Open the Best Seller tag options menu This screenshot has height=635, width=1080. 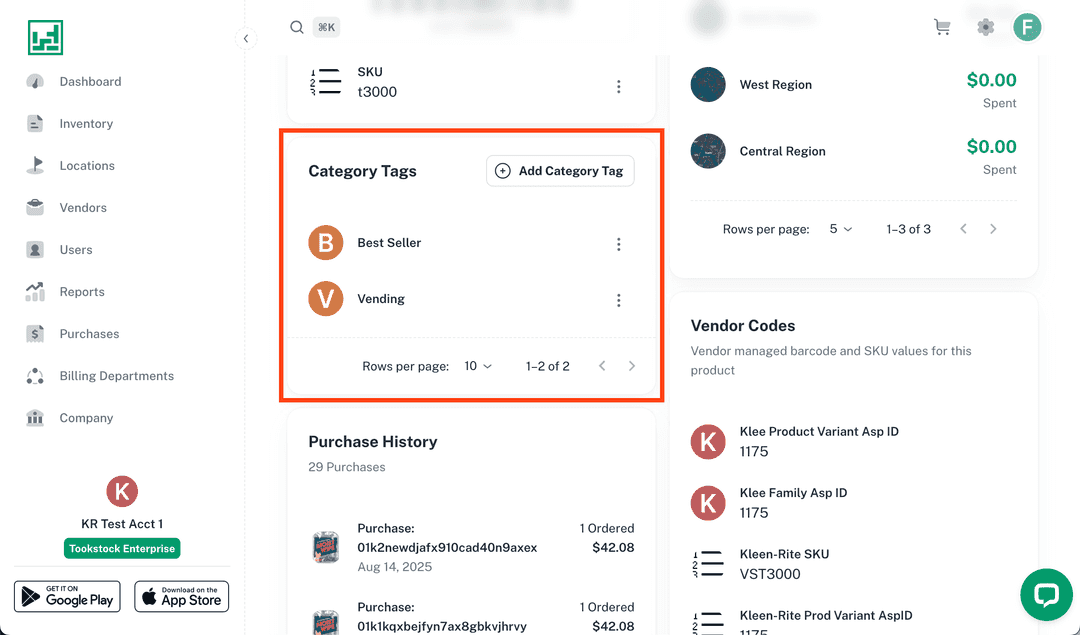[618, 243]
